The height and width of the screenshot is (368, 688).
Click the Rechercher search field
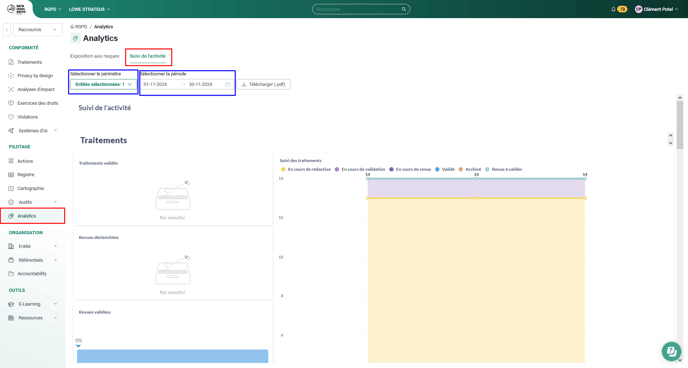[361, 9]
